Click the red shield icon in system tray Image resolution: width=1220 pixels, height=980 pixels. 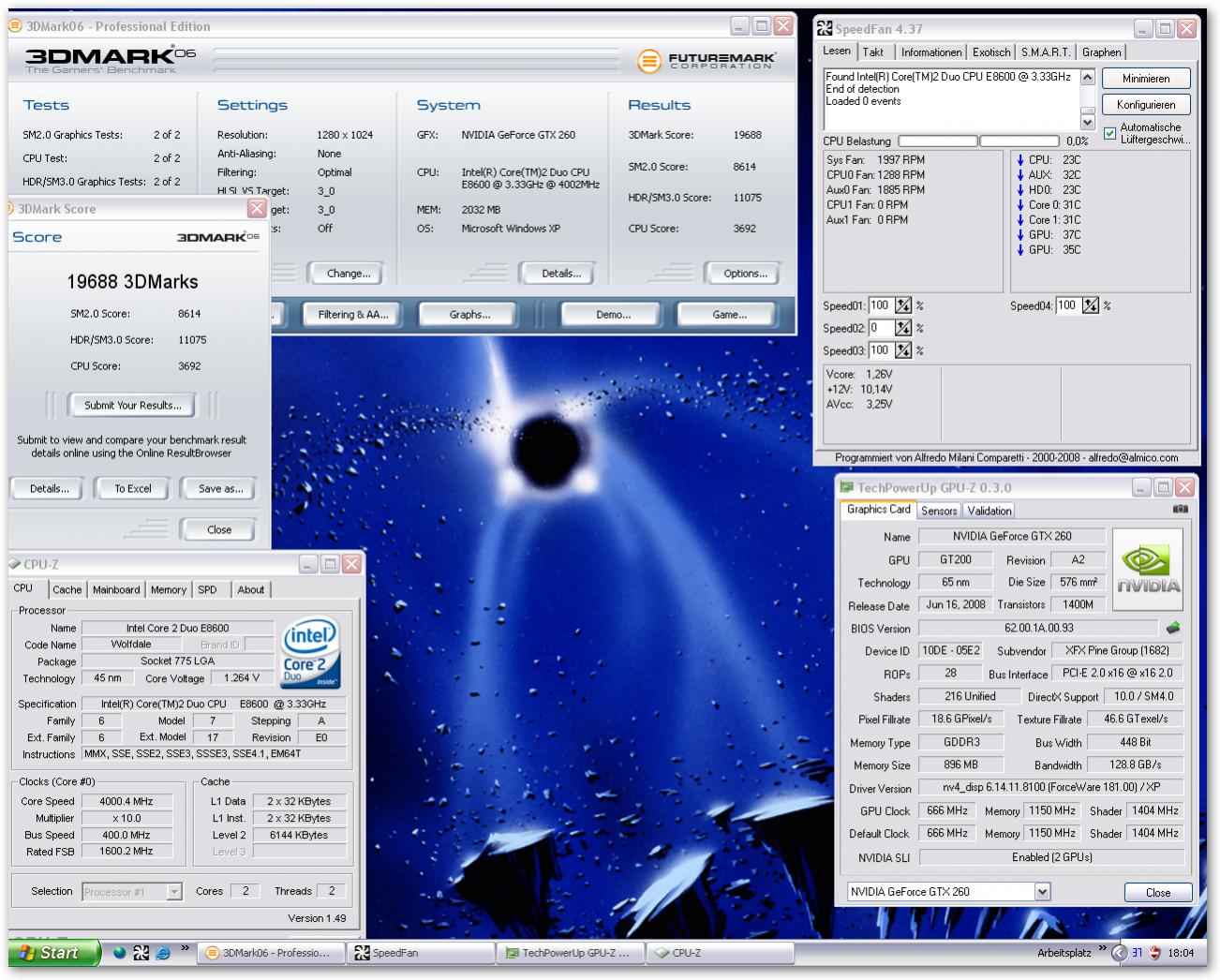[1155, 953]
